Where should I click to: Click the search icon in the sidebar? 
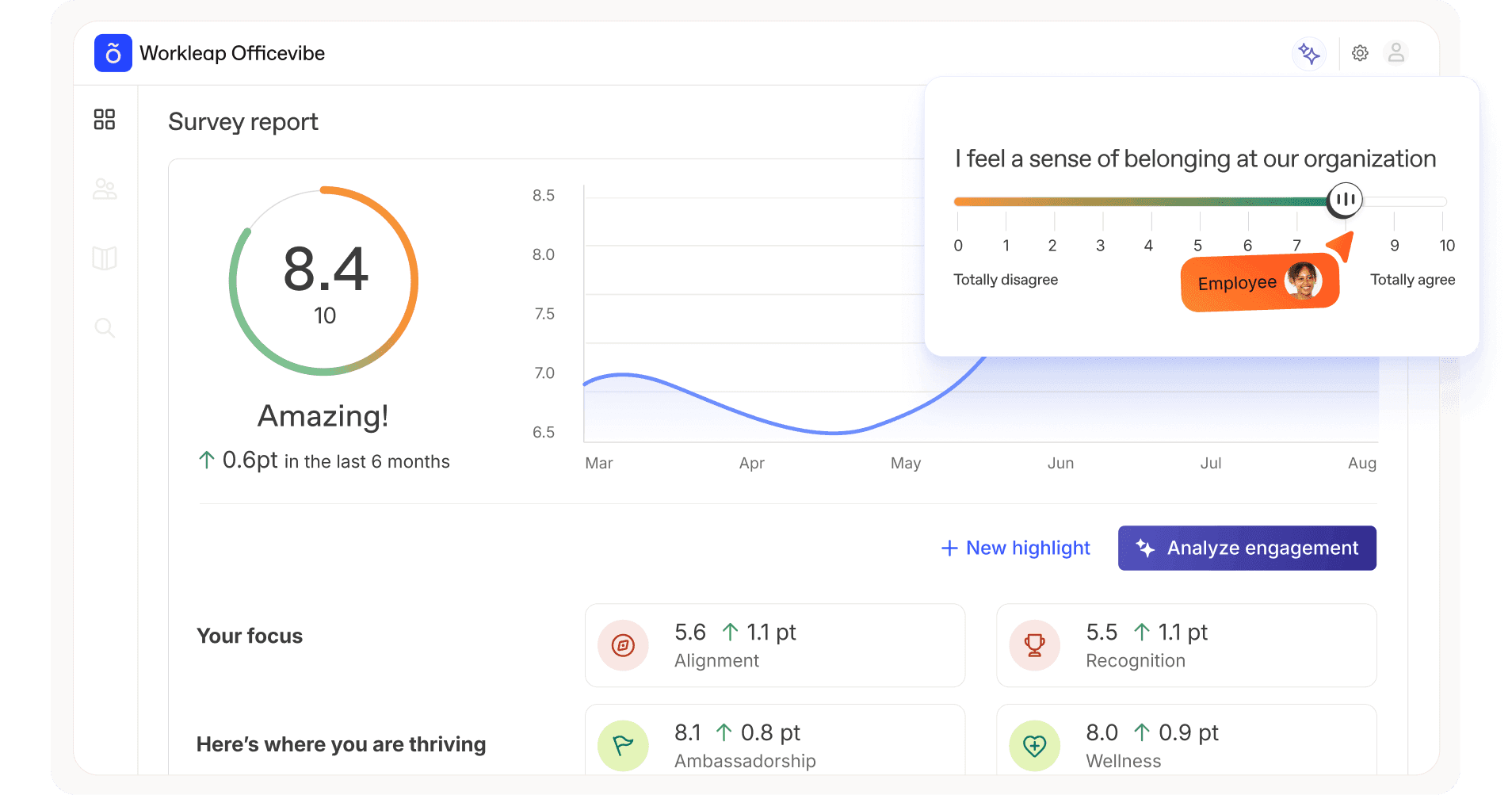(x=105, y=327)
